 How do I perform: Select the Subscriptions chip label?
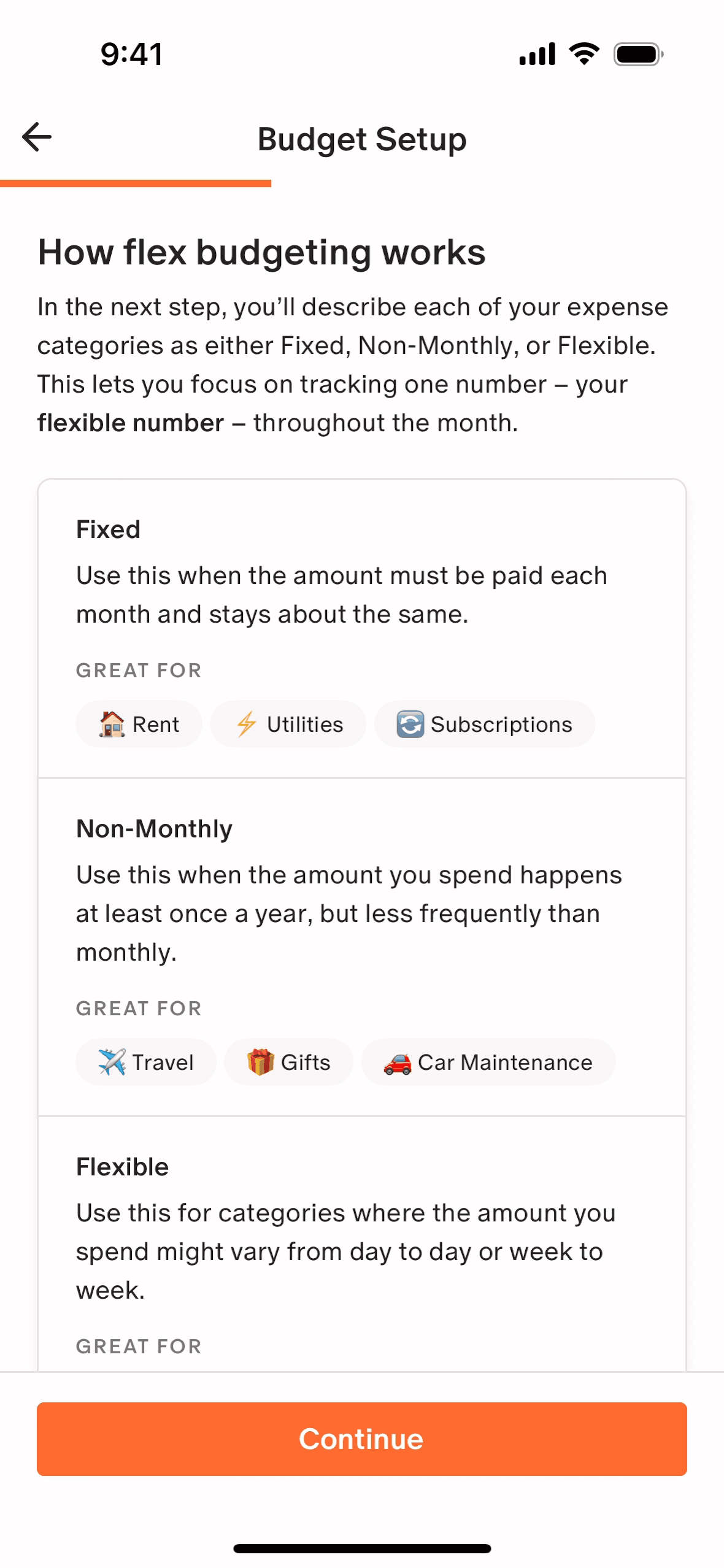501,724
